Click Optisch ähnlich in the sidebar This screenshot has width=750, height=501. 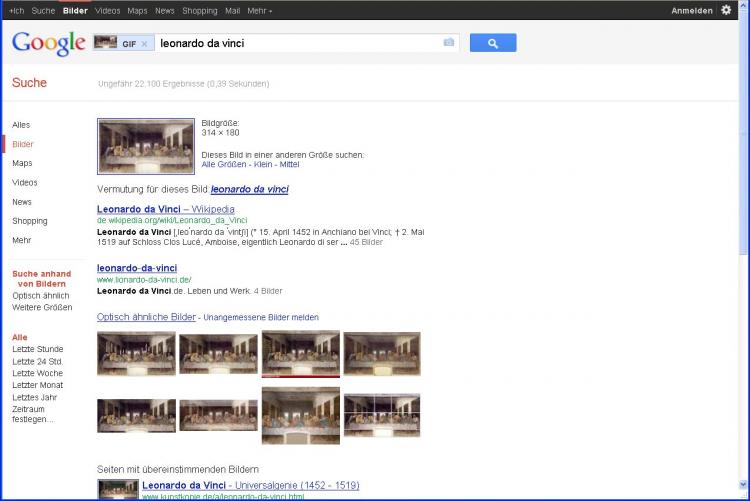(41, 295)
